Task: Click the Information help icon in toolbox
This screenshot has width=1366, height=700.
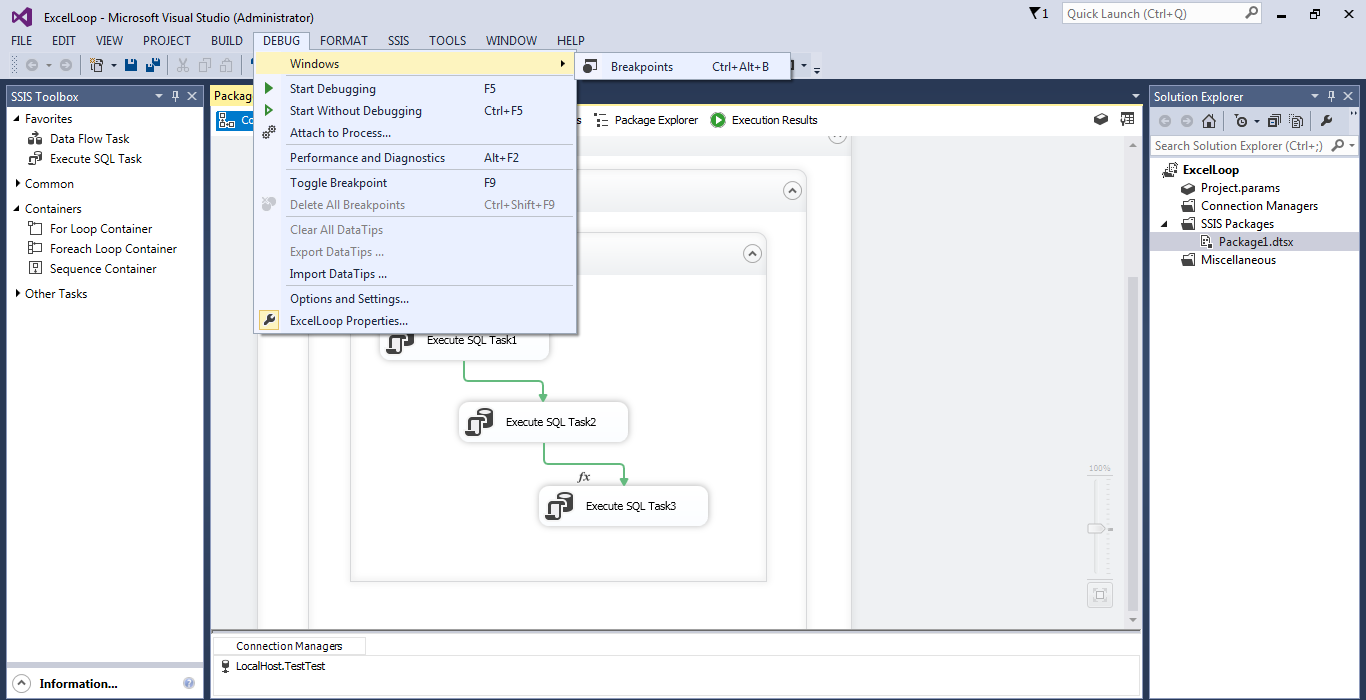Action: 189,684
